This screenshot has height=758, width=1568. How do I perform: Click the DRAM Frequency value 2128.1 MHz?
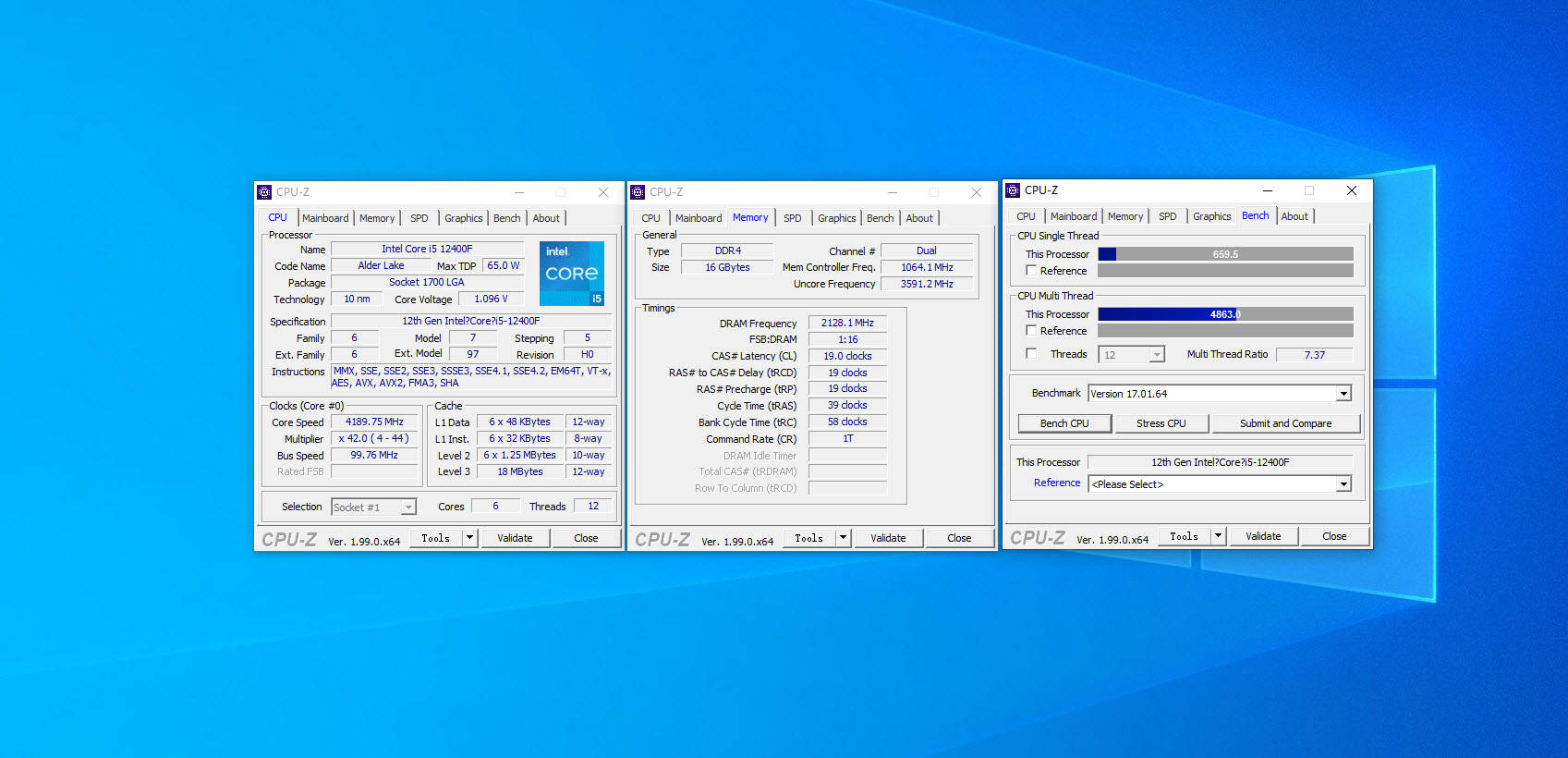tap(847, 323)
